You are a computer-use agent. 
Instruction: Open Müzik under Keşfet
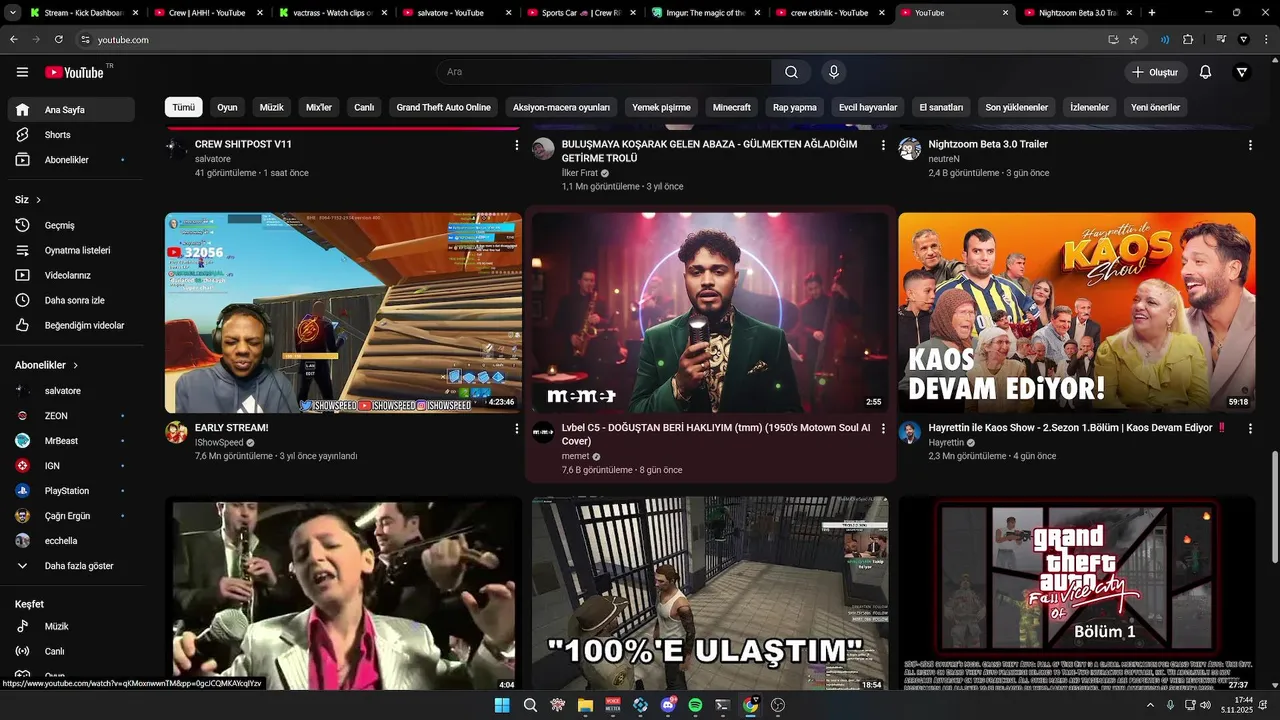point(70,626)
